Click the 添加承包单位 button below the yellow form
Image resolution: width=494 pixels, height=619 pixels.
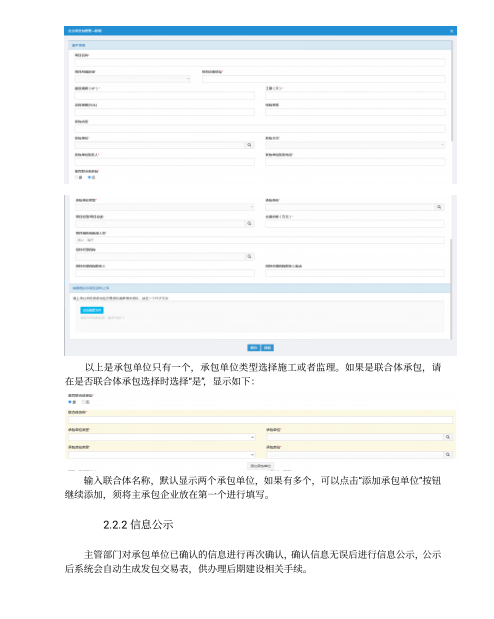(x=261, y=466)
